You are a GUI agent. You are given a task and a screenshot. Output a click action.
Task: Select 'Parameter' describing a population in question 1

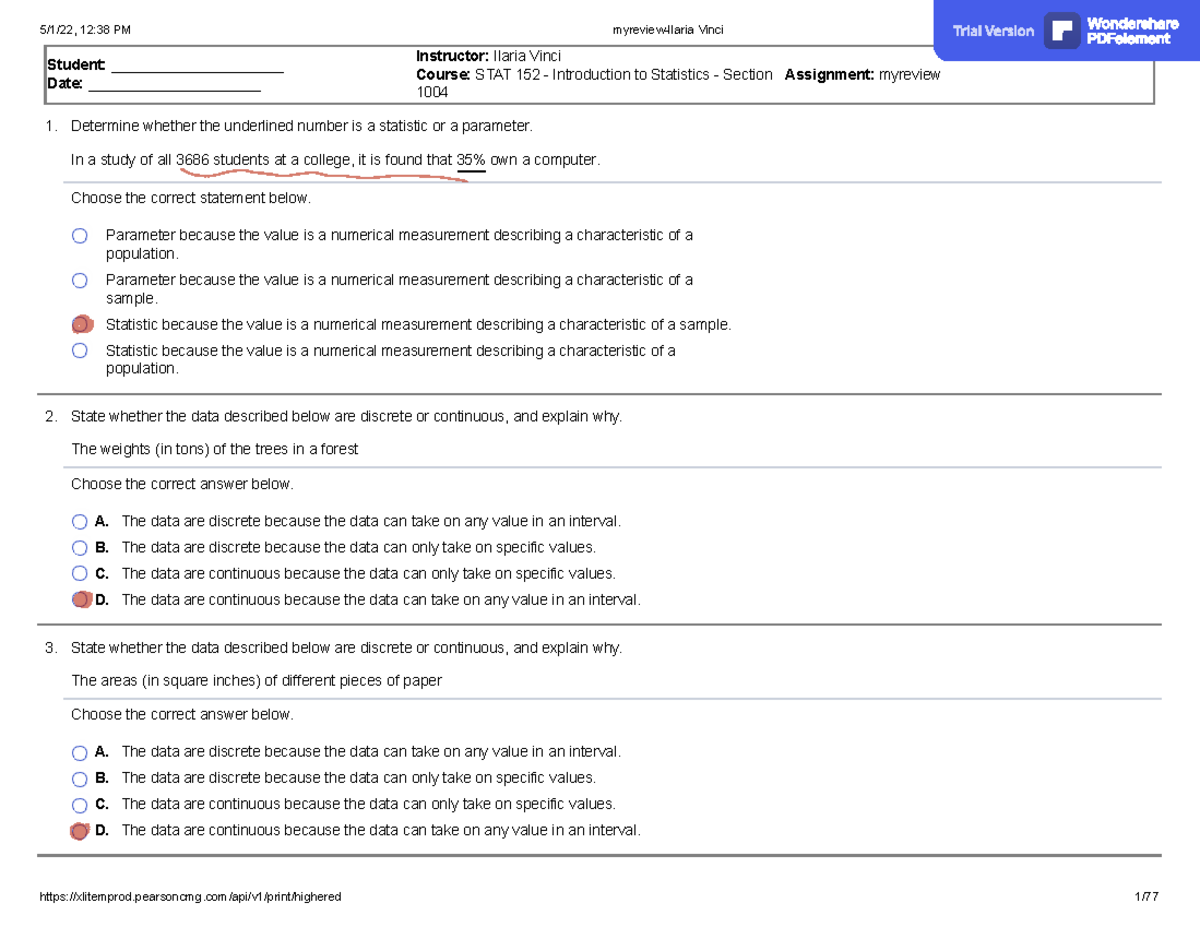(x=80, y=236)
